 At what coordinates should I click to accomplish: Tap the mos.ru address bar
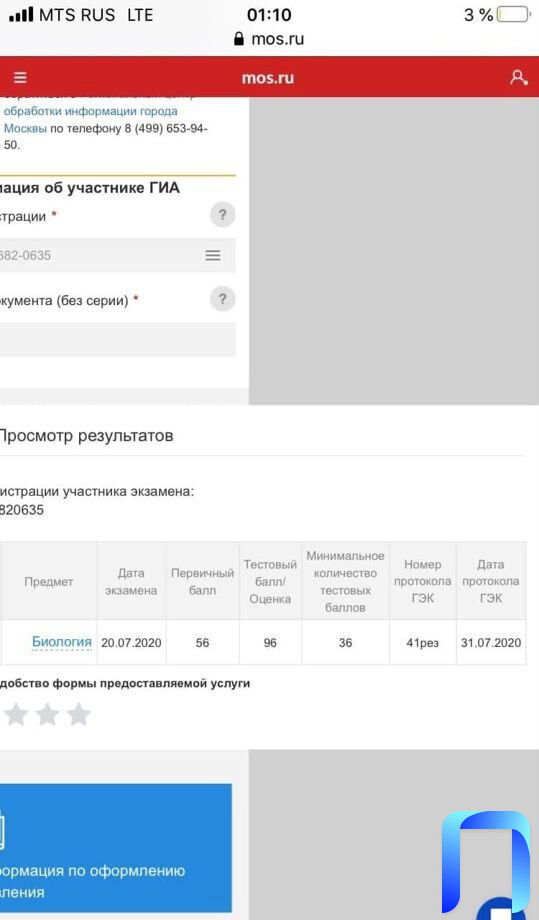tap(269, 39)
